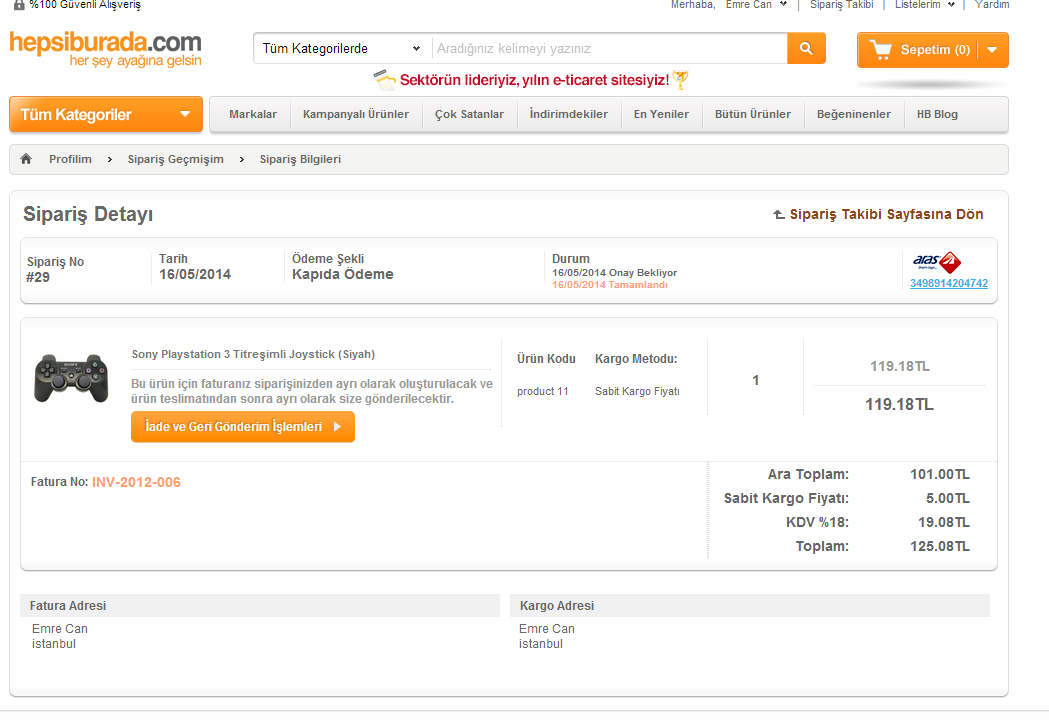
Task: Open the İndirimdekiler menu item
Action: click(x=568, y=114)
